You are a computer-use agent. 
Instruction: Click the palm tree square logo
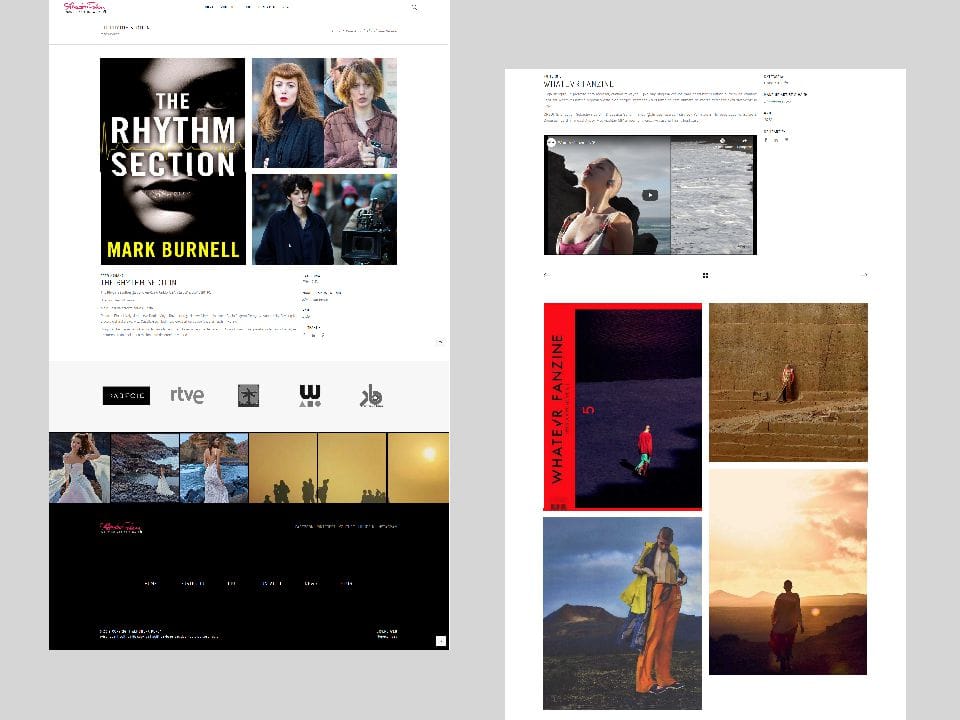(249, 396)
